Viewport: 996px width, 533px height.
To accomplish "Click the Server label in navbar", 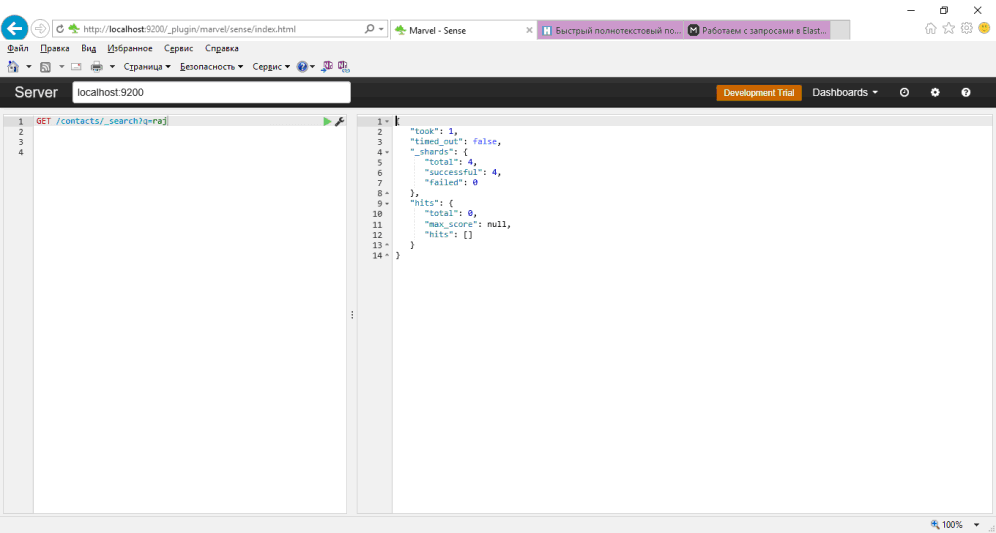I will point(36,92).
